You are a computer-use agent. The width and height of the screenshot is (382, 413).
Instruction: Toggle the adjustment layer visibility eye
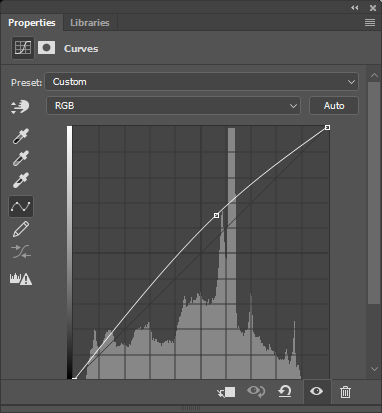pyautogui.click(x=316, y=391)
